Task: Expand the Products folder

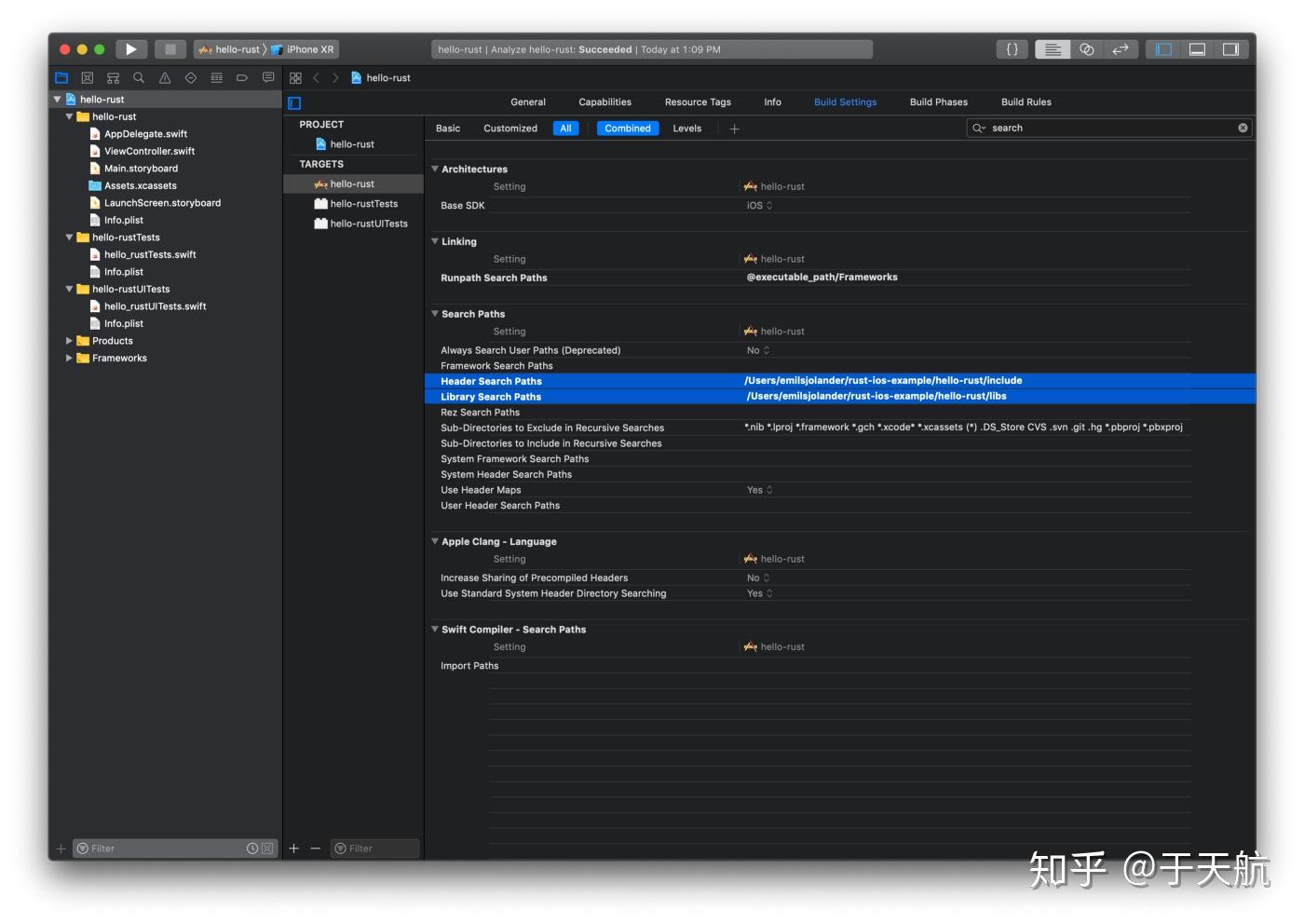Action: pyautogui.click(x=69, y=341)
